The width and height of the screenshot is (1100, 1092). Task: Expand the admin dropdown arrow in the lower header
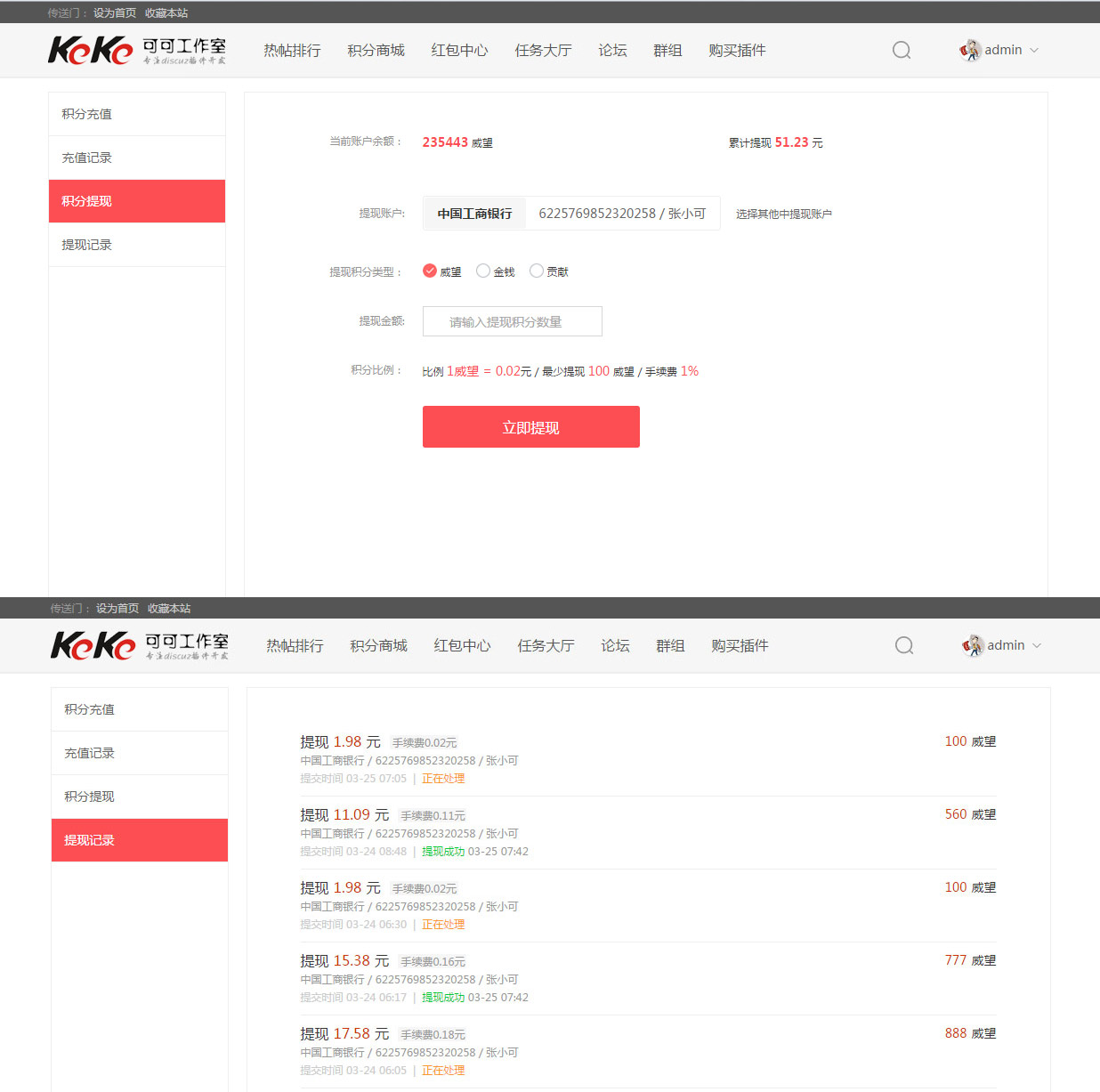[x=1037, y=646]
